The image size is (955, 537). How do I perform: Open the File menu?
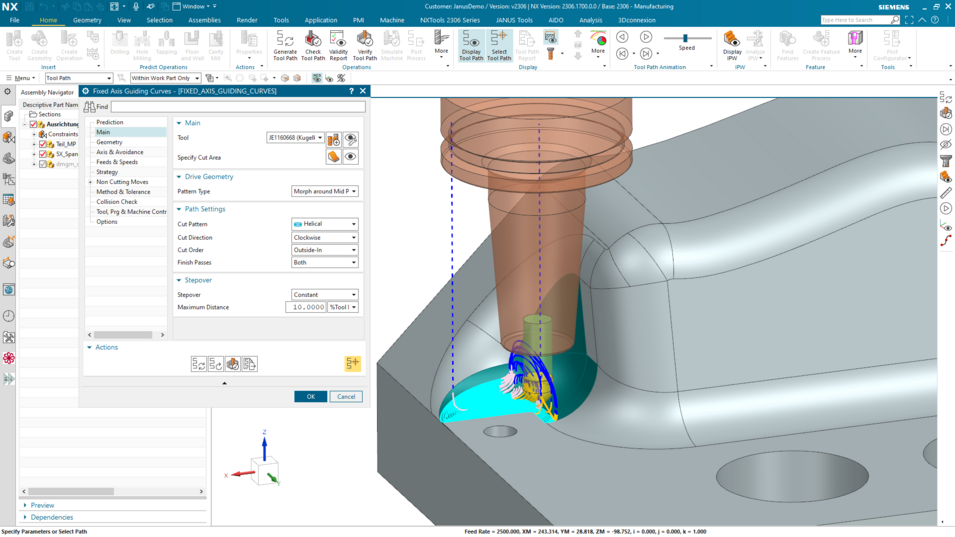(x=14, y=20)
